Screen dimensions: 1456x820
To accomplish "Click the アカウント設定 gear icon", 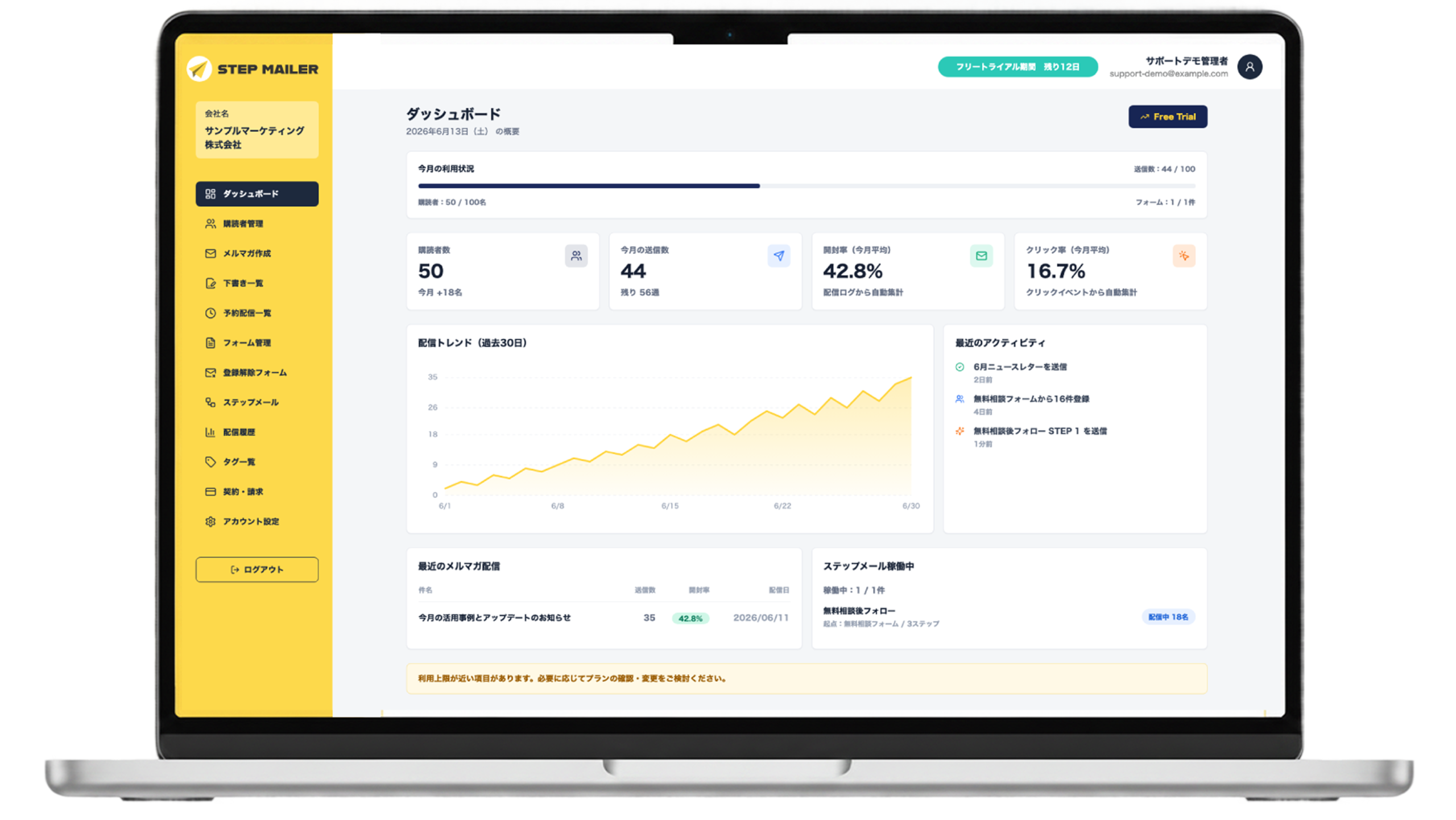I will (x=210, y=521).
